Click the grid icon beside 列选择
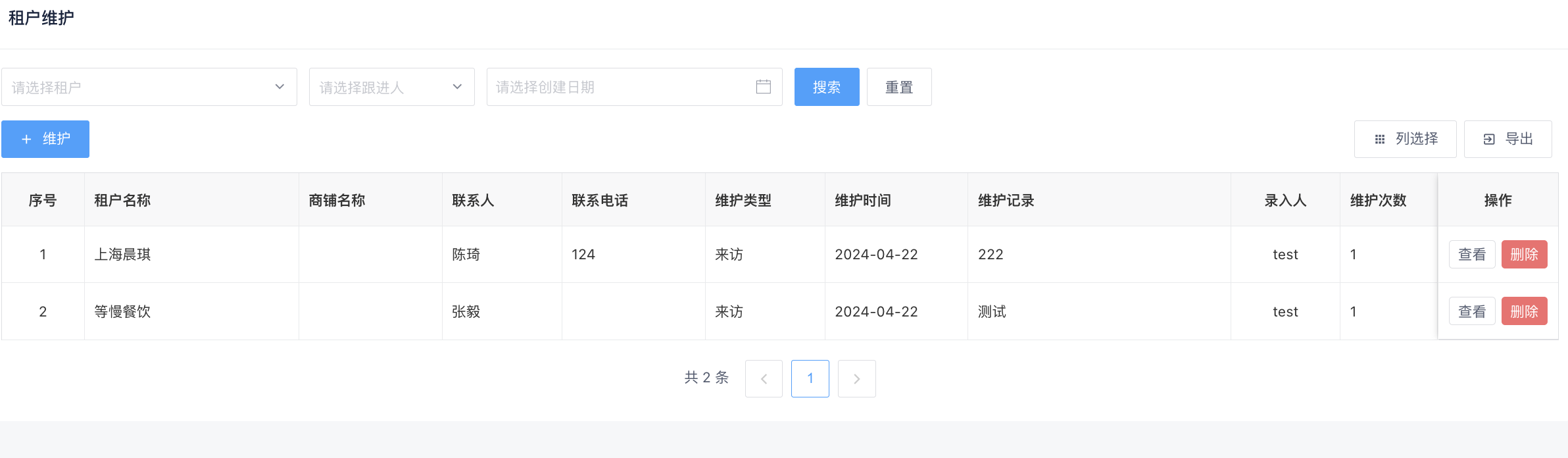The height and width of the screenshot is (458, 1568). pyautogui.click(x=1380, y=140)
